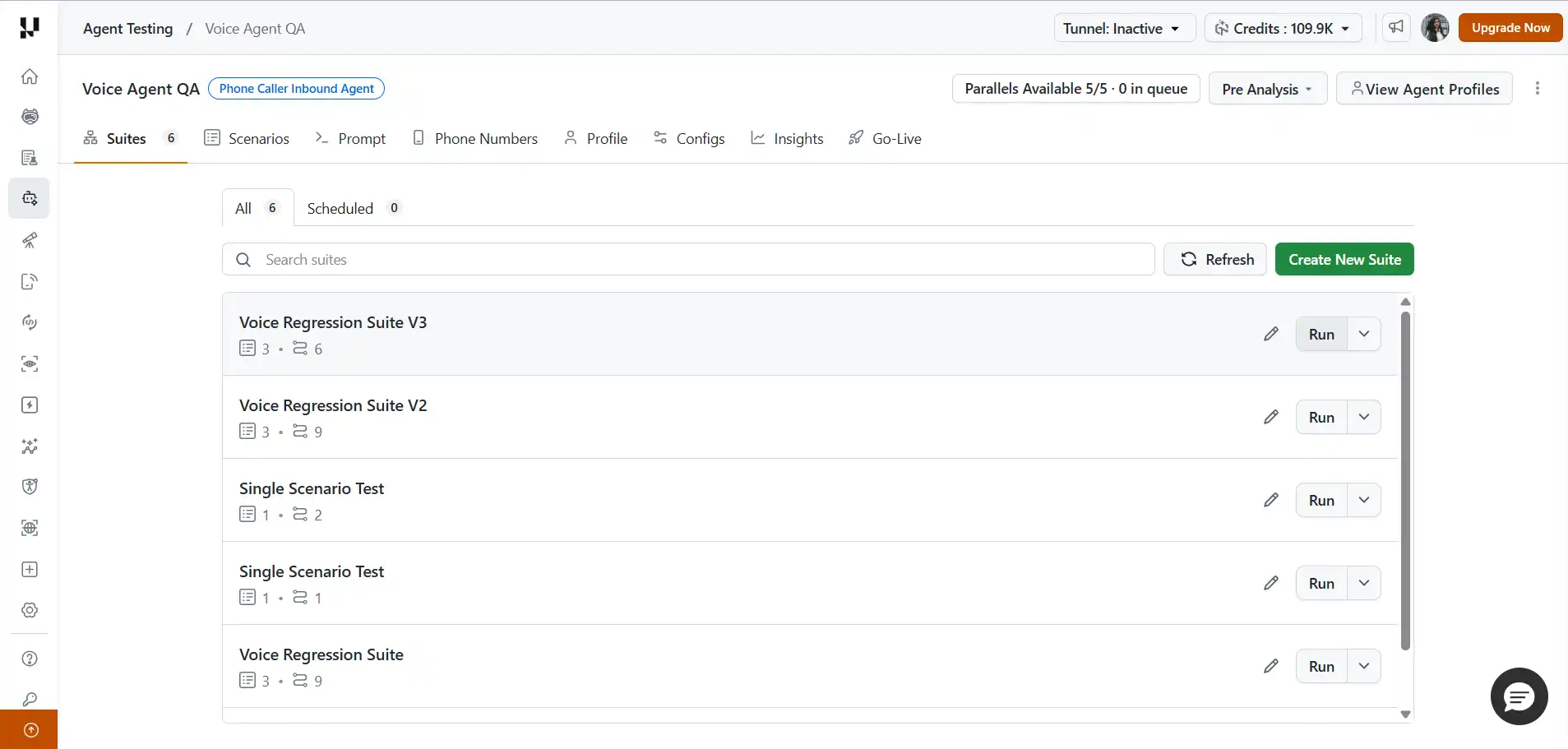Open the Insights tab
The height and width of the screenshot is (749, 1568).
[787, 138]
